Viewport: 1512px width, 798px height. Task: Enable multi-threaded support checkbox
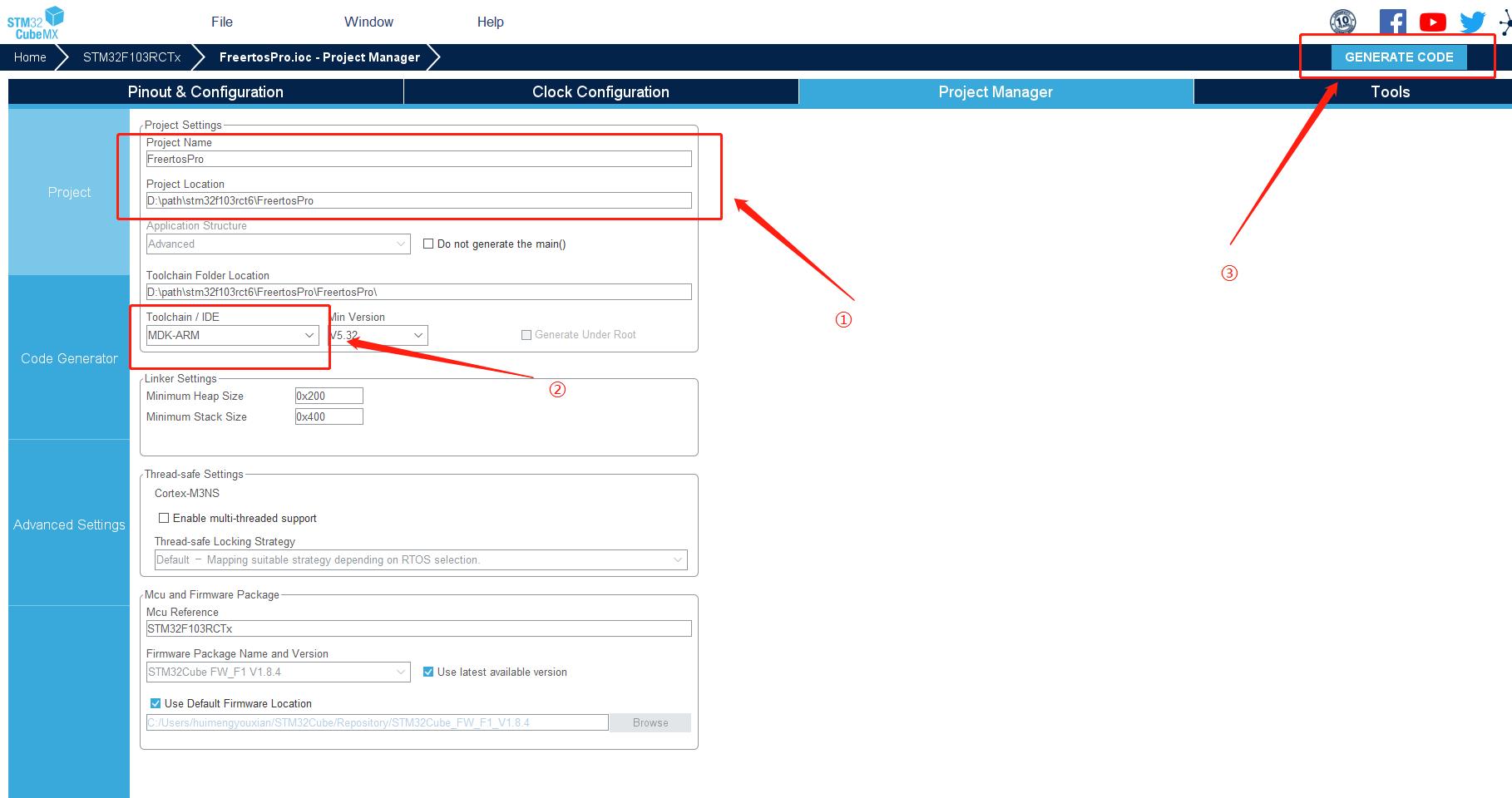[x=164, y=518]
